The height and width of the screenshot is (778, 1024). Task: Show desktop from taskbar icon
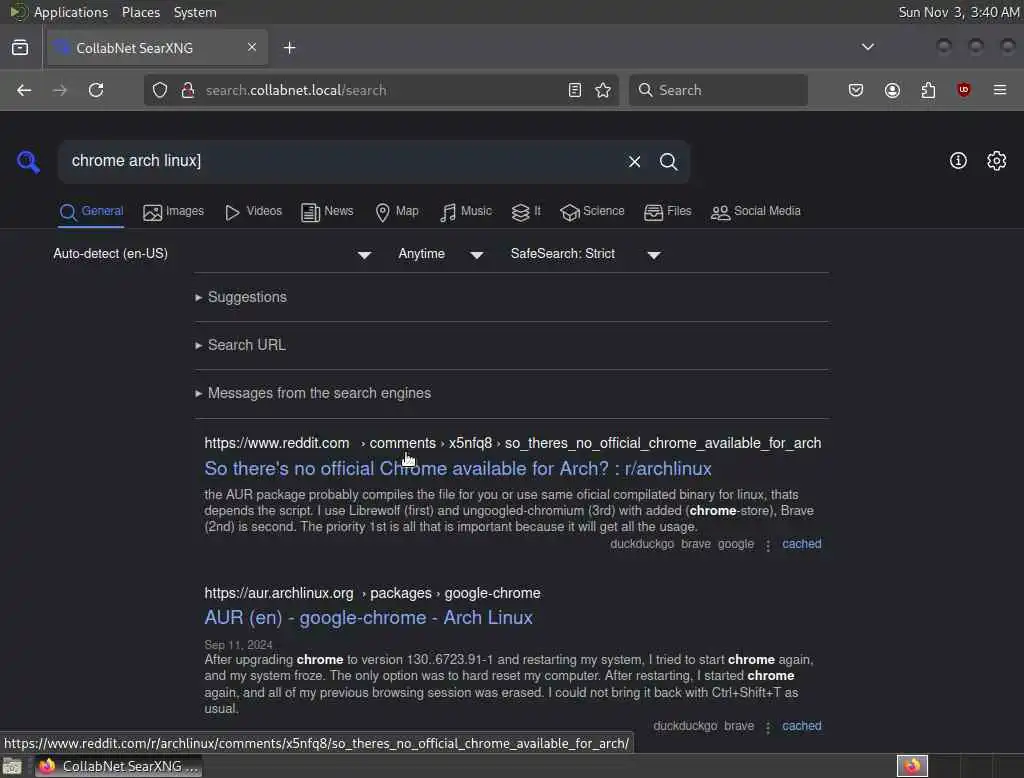coord(12,766)
